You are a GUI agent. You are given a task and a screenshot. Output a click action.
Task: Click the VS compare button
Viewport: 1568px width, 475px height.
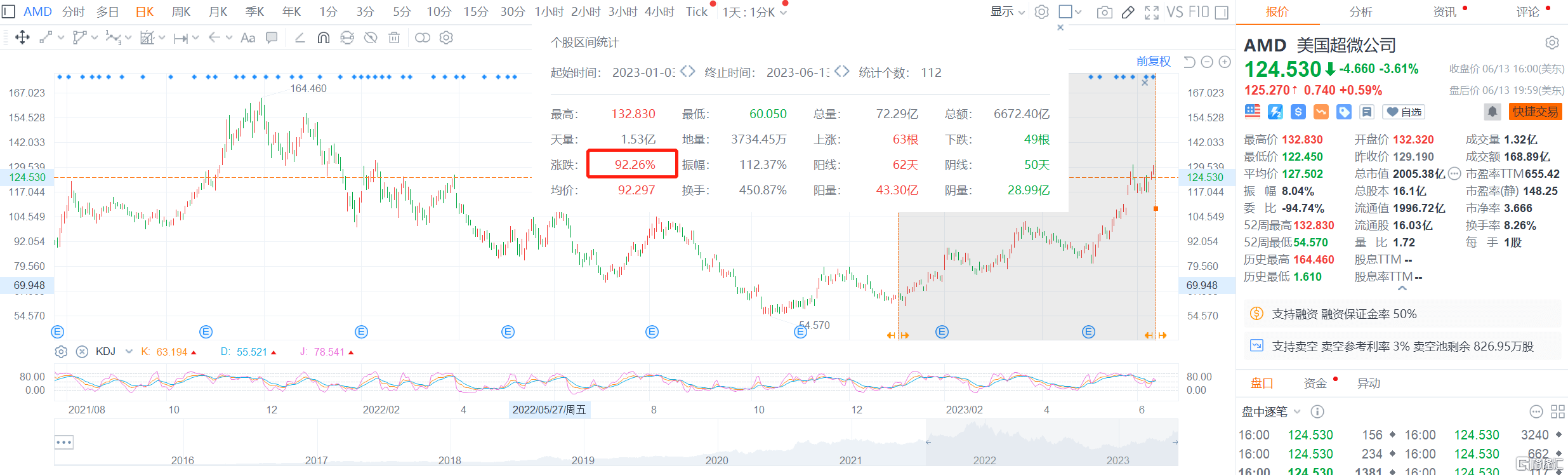(x=1175, y=12)
